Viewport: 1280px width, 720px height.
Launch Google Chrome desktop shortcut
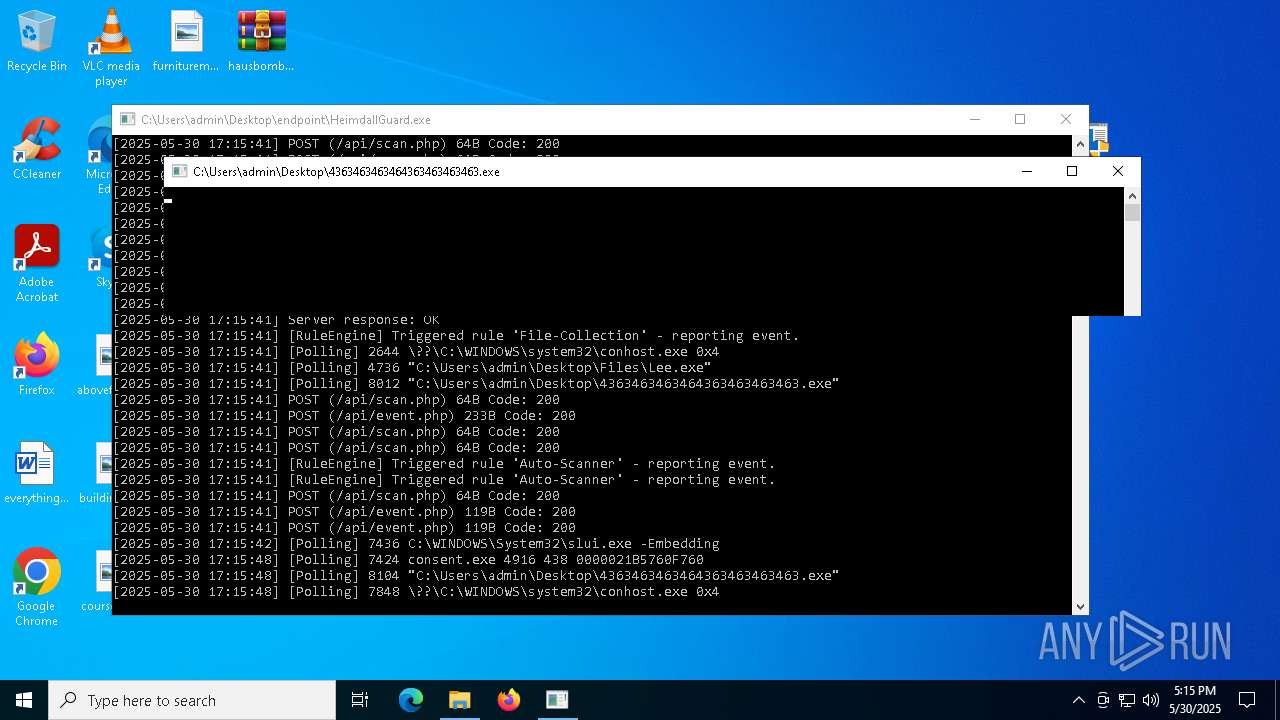coord(36,588)
